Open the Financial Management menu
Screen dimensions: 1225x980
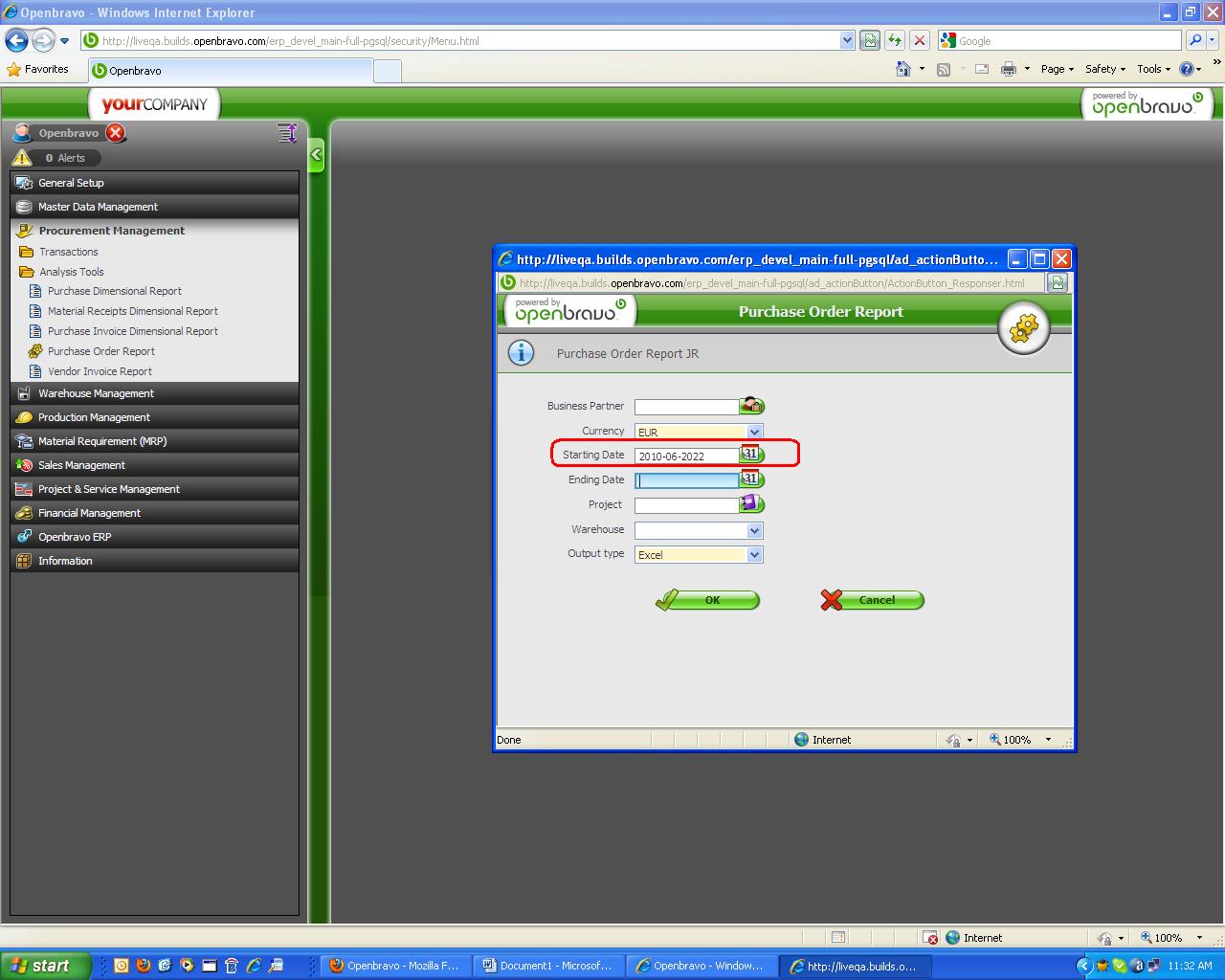[x=155, y=513]
